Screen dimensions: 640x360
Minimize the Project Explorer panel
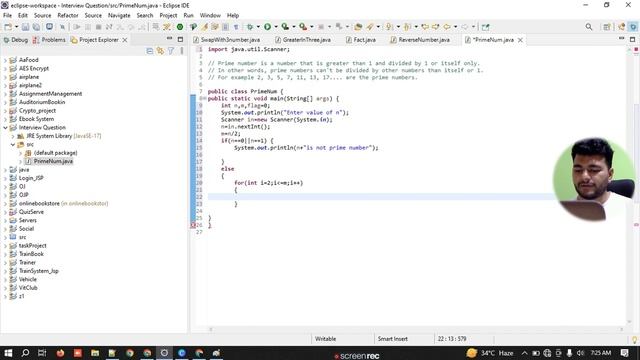click(x=169, y=39)
